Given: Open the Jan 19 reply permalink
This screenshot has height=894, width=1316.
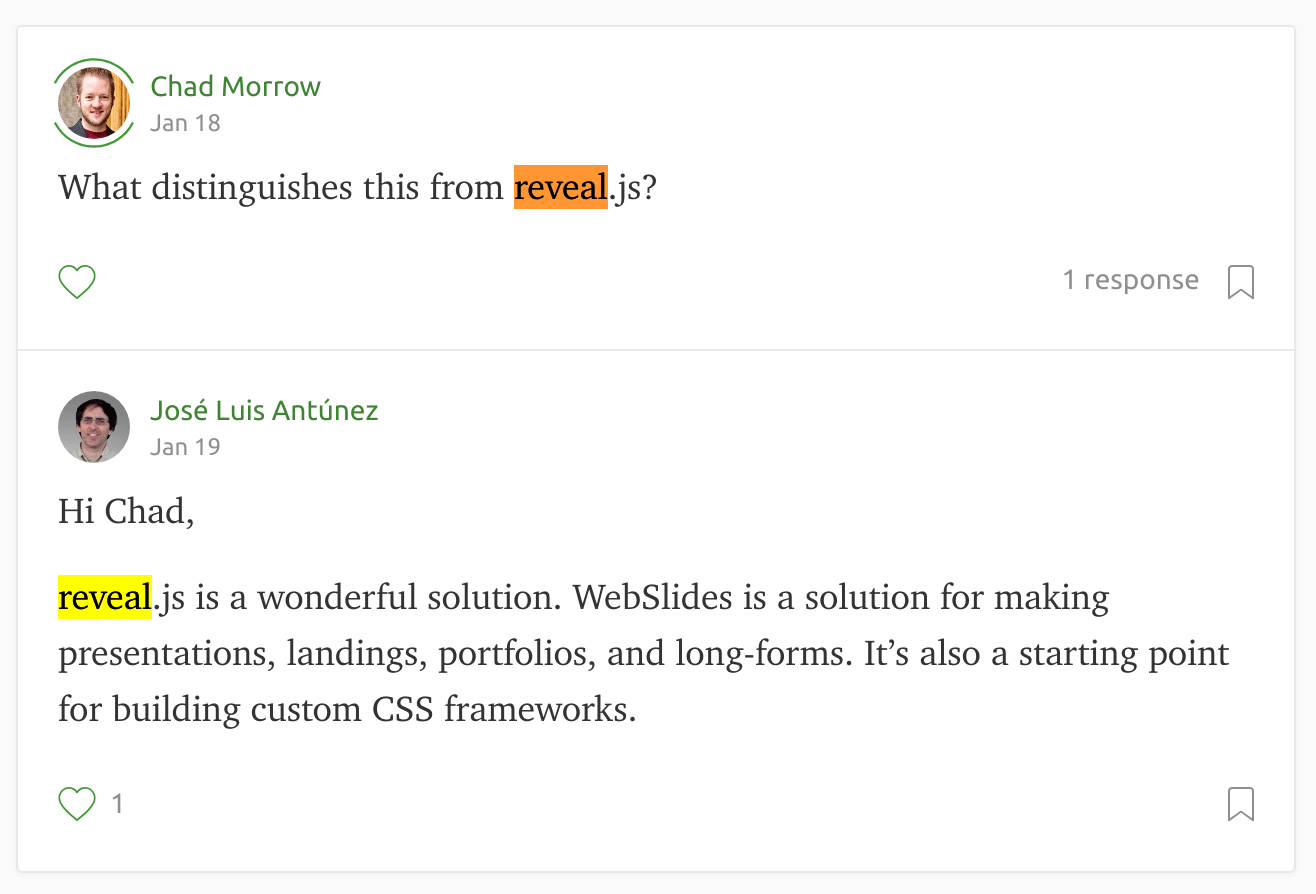Looking at the screenshot, I should click(185, 446).
